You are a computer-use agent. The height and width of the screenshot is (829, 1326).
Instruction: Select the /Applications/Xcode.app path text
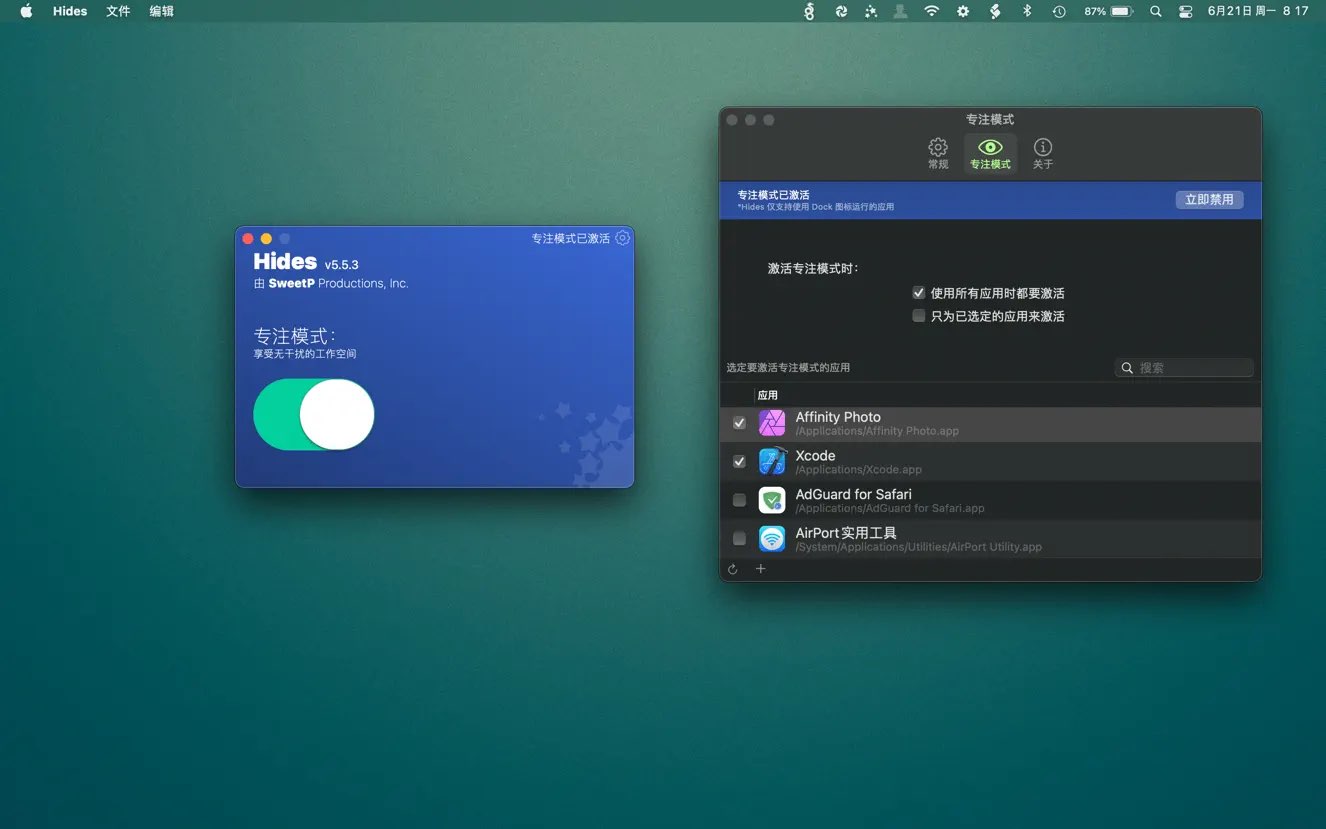pyautogui.click(x=859, y=470)
